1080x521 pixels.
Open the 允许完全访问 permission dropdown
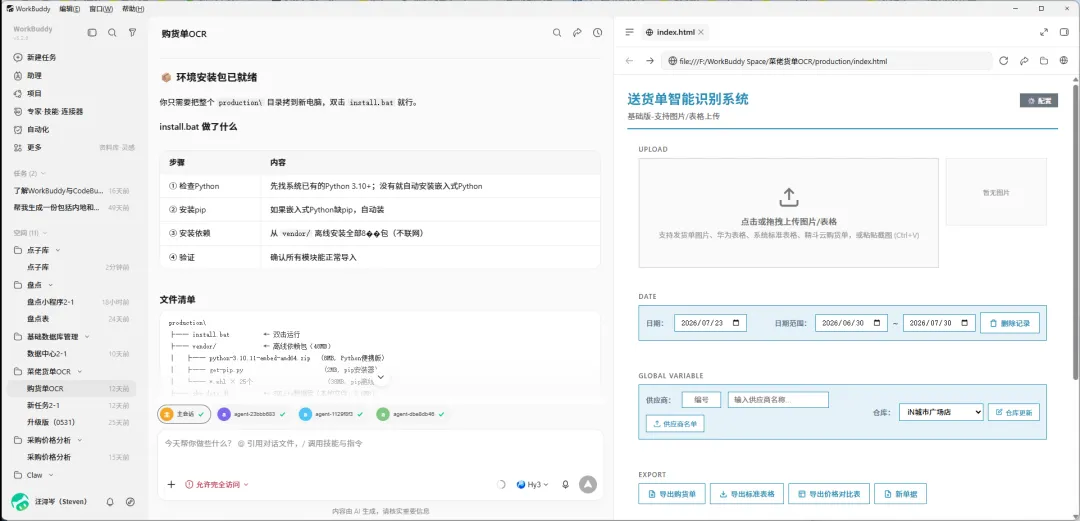click(x=217, y=484)
